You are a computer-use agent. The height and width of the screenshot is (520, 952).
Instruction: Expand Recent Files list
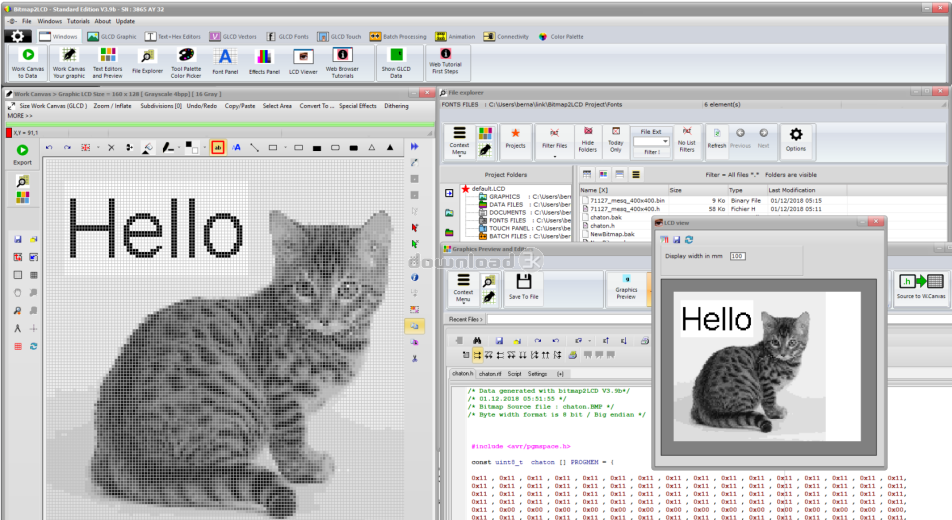(466, 319)
